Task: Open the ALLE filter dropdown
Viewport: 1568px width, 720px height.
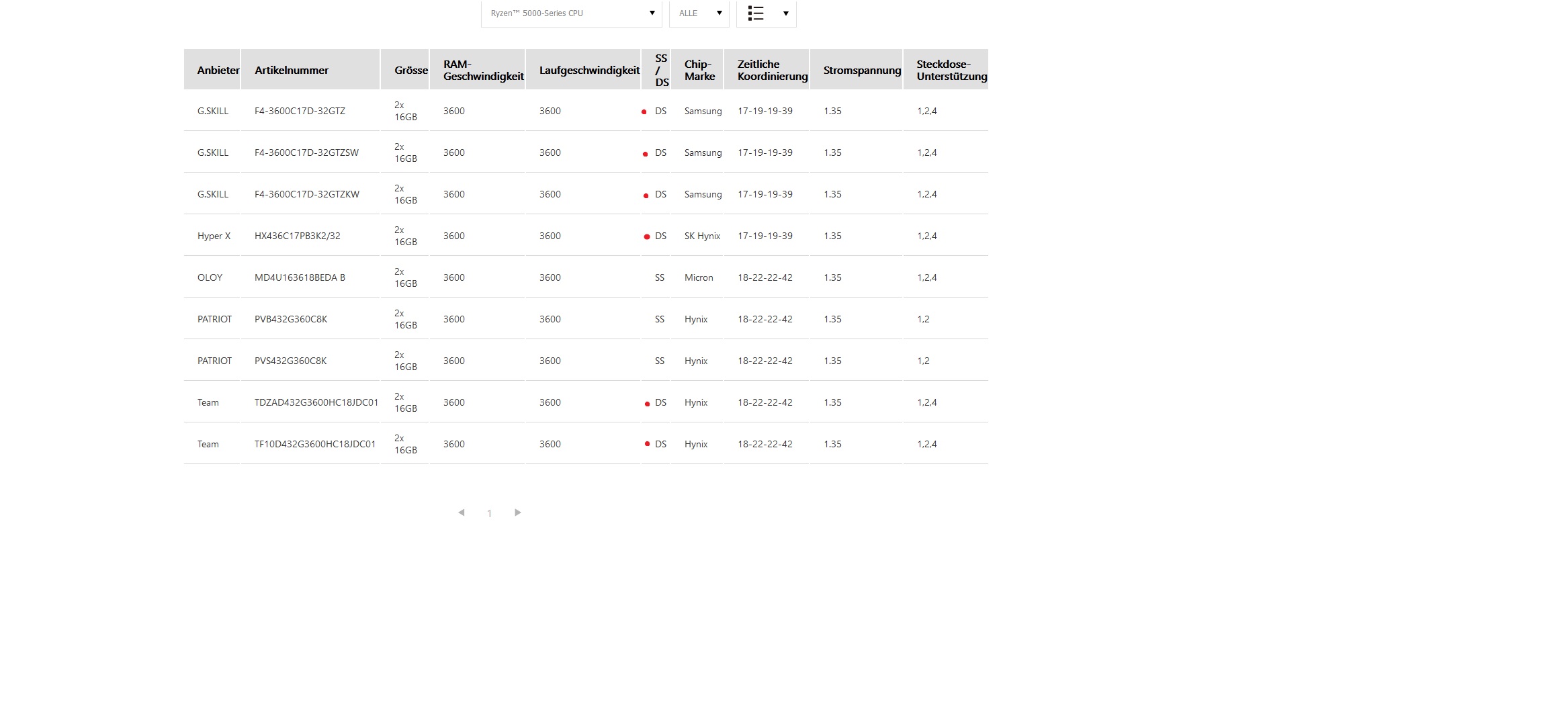Action: (x=699, y=13)
